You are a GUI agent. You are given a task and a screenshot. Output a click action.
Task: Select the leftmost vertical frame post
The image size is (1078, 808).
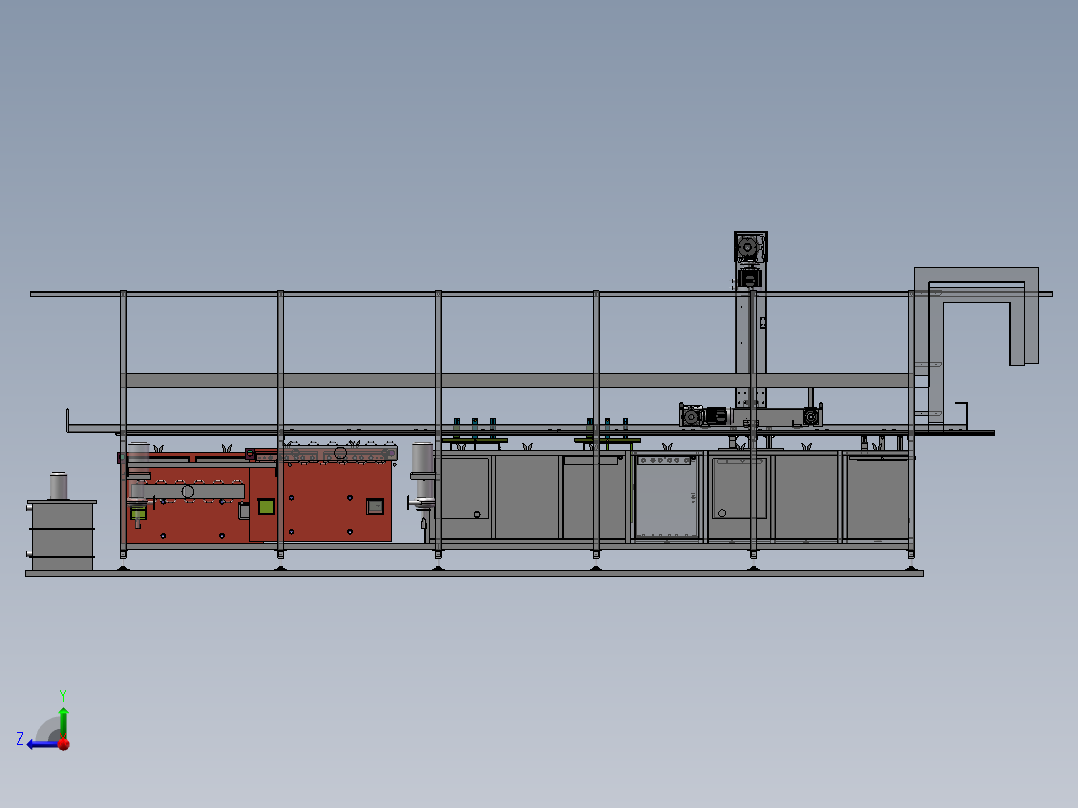(124, 423)
